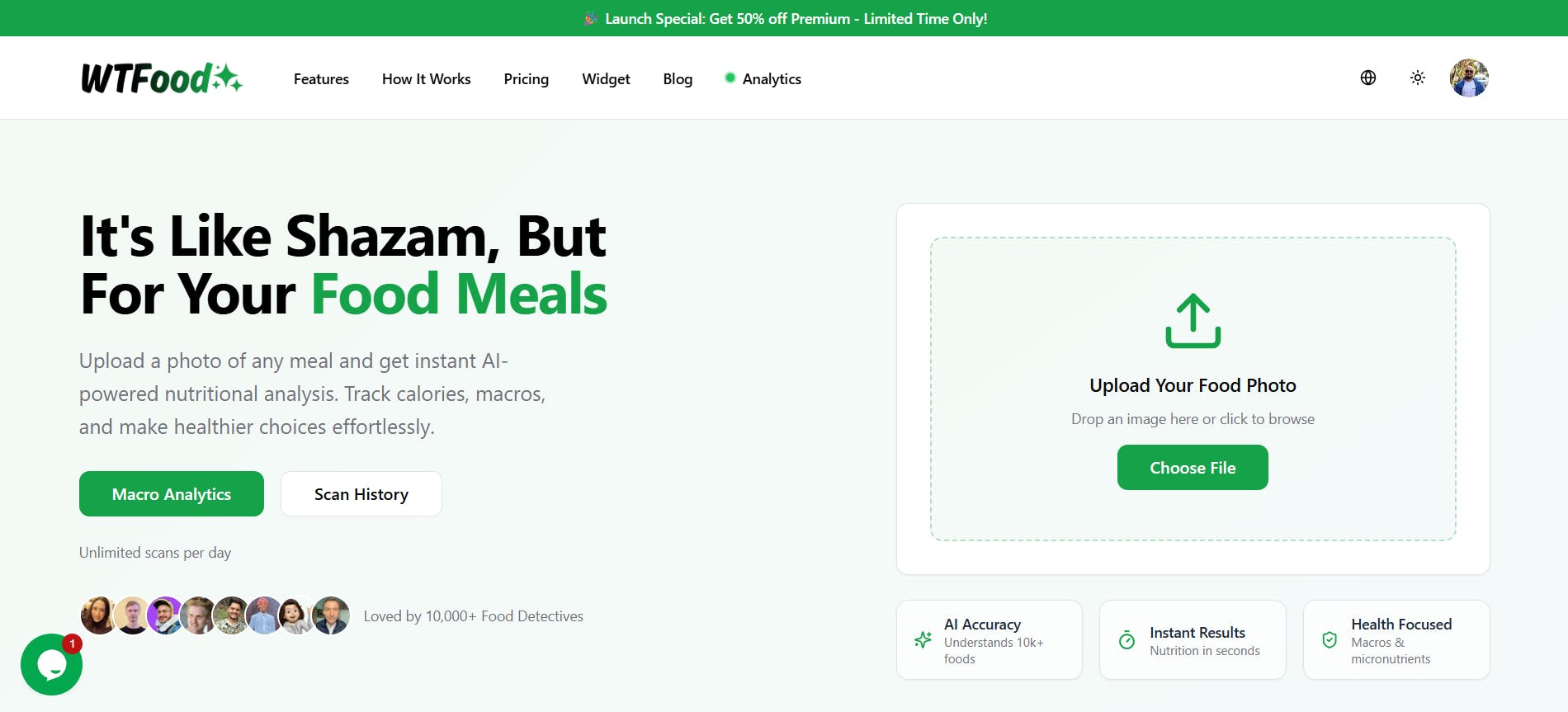Click the Macro Analytics button
The image size is (1568, 712).
click(x=172, y=493)
